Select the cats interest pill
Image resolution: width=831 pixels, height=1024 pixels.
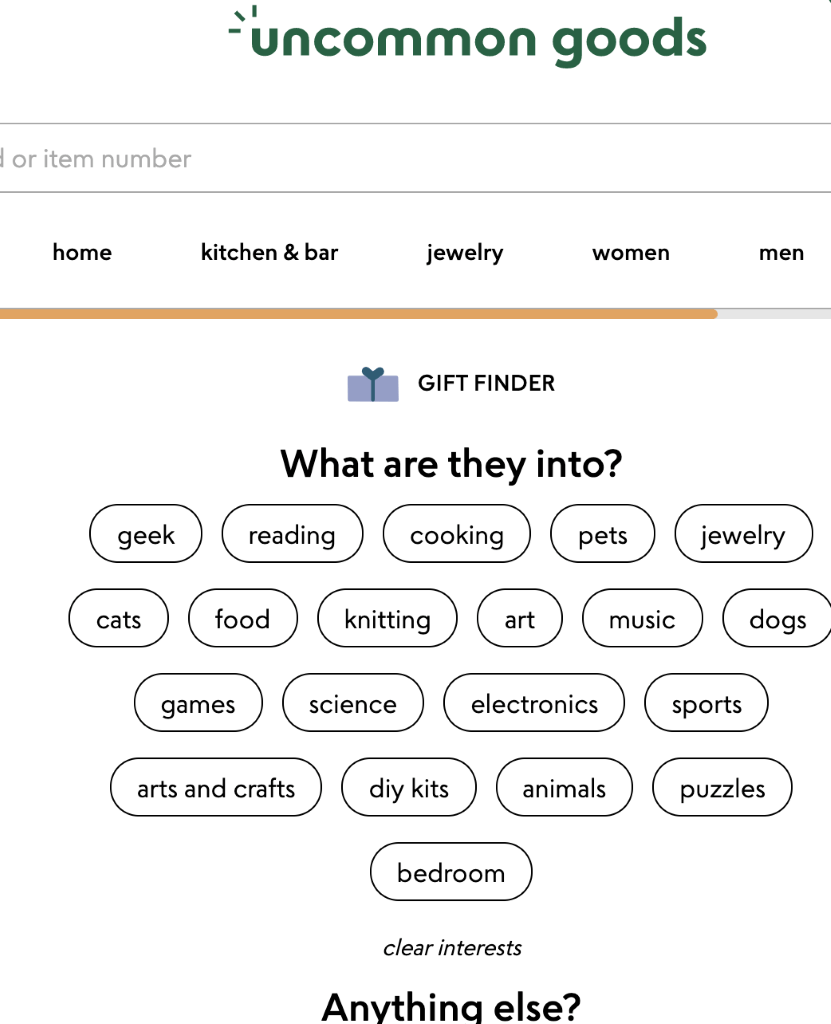tap(118, 618)
